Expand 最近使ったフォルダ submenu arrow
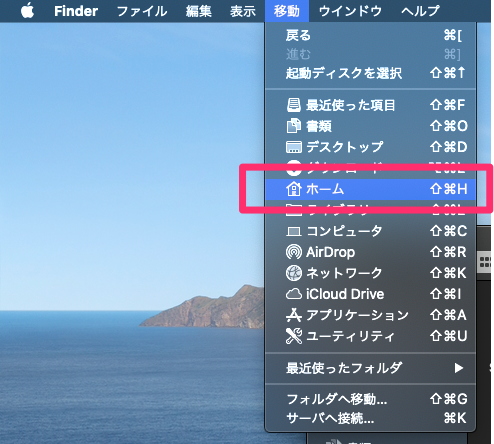The image size is (494, 444). pos(459,368)
